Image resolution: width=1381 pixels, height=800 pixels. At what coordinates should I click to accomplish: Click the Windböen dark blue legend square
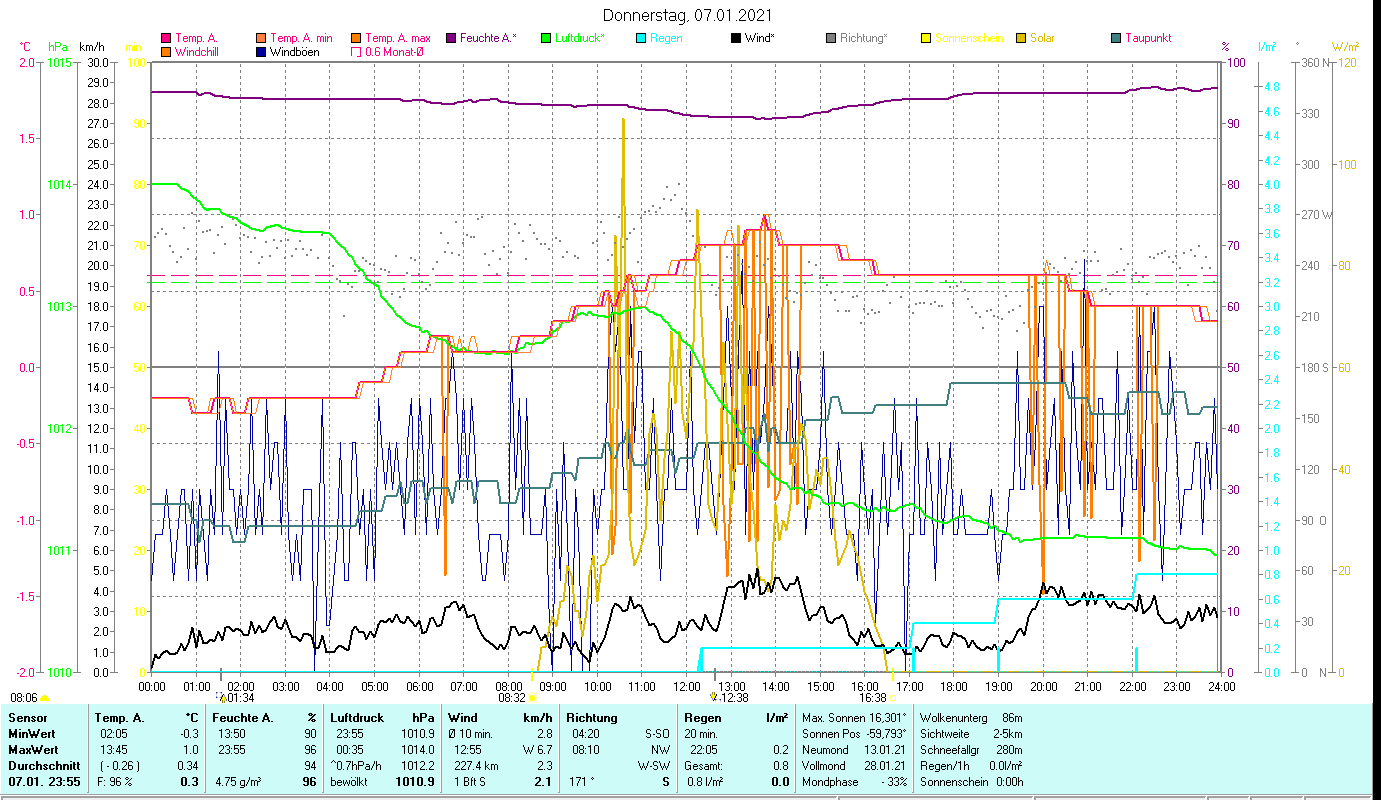click(261, 52)
